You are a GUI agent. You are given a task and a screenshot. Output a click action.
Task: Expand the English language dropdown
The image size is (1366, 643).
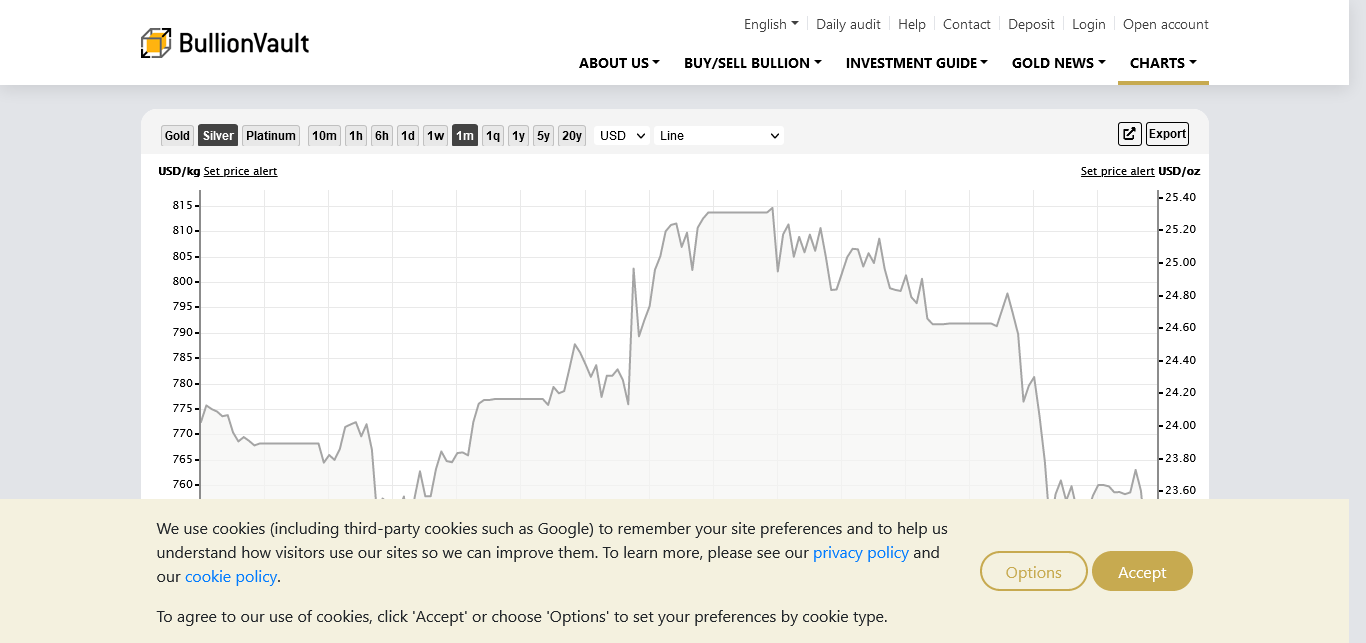coord(770,24)
